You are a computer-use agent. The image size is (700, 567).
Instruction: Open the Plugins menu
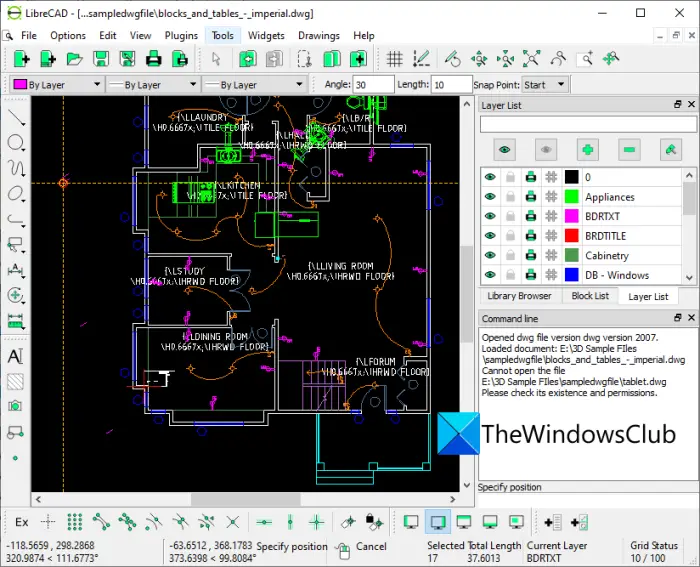click(x=181, y=36)
